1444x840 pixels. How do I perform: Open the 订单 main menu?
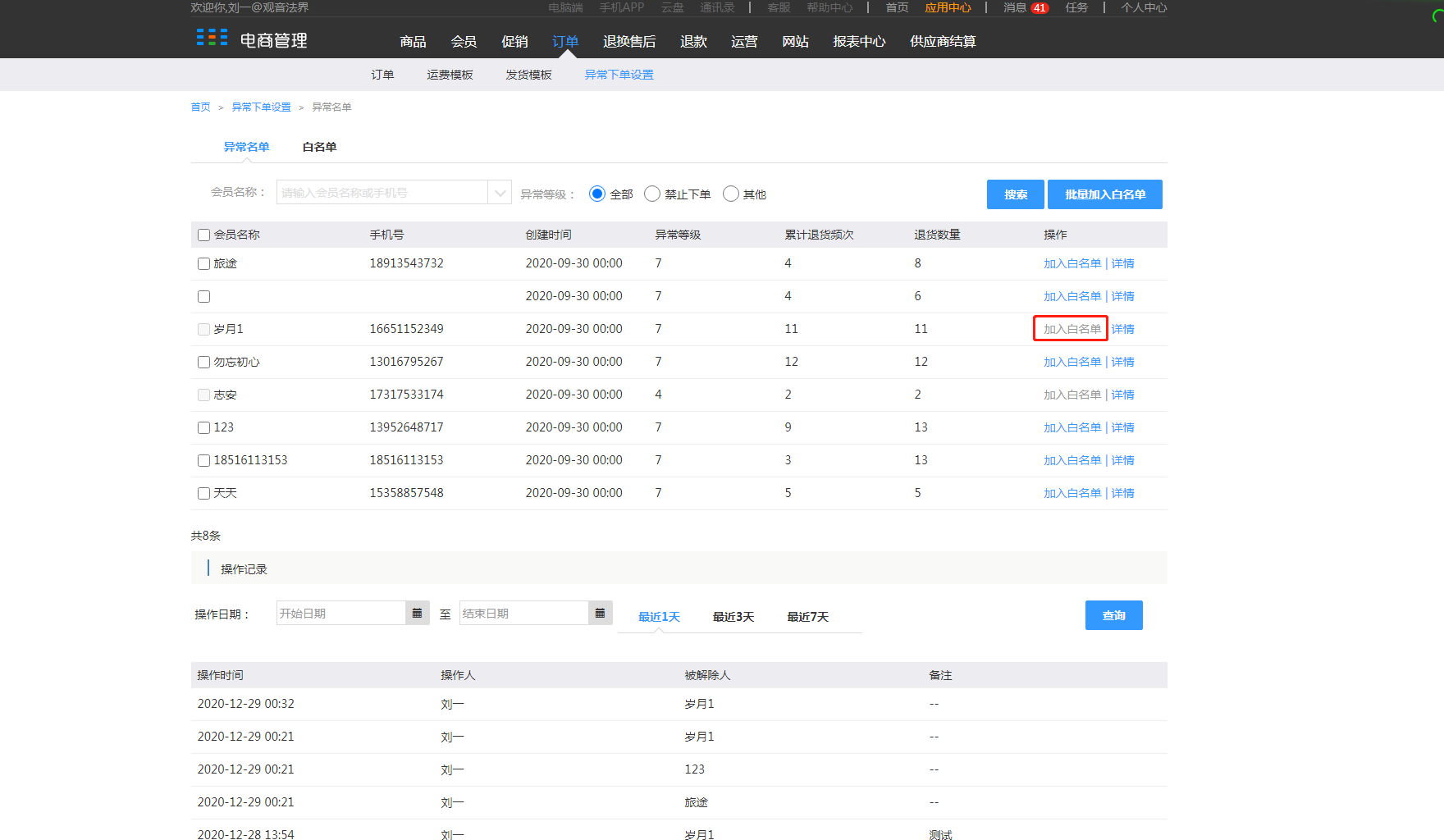click(x=565, y=41)
